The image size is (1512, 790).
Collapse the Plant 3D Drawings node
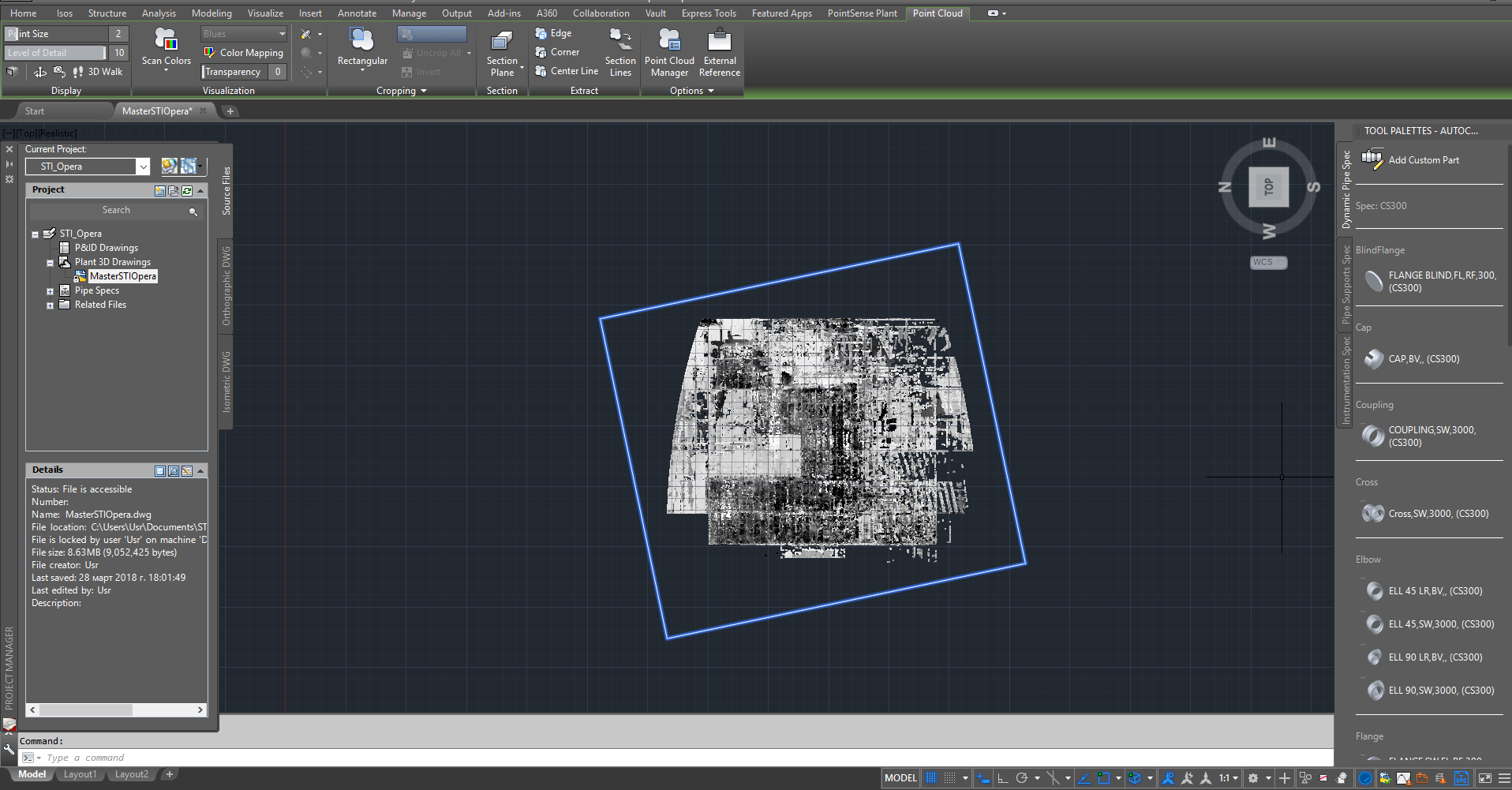pyautogui.click(x=50, y=263)
